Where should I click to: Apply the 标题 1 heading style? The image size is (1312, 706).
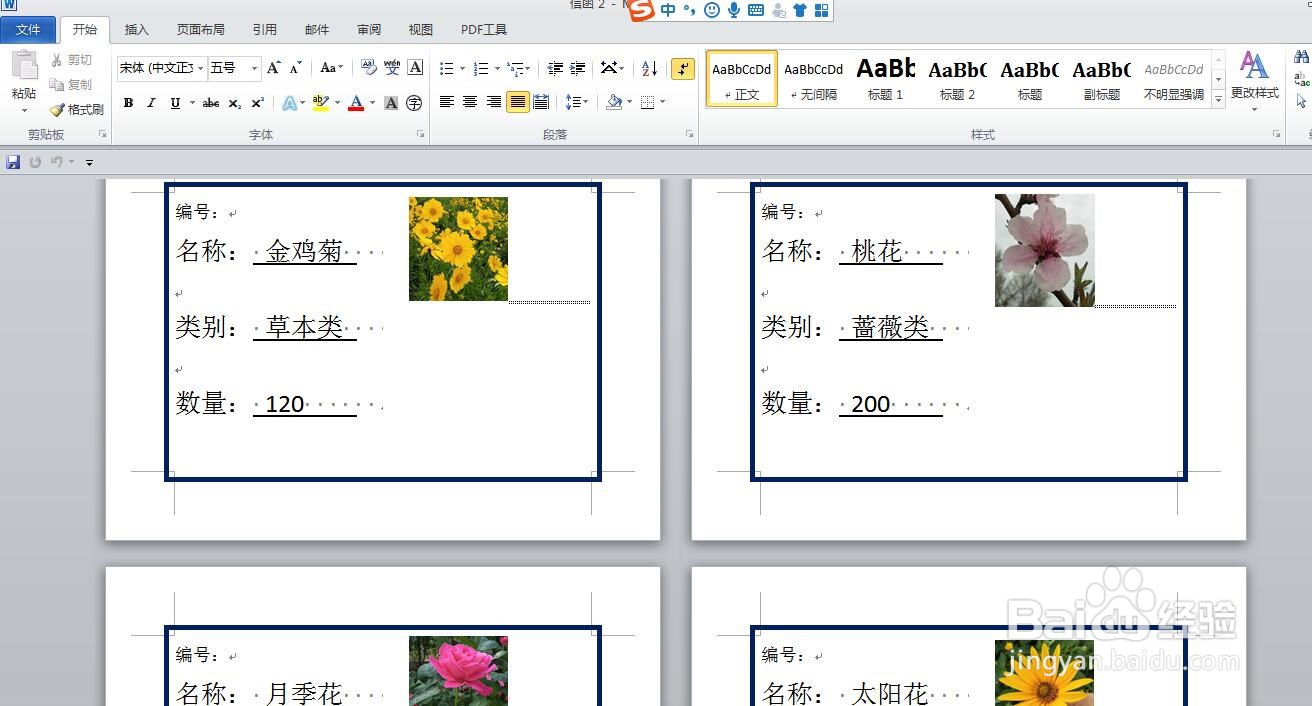pos(886,79)
